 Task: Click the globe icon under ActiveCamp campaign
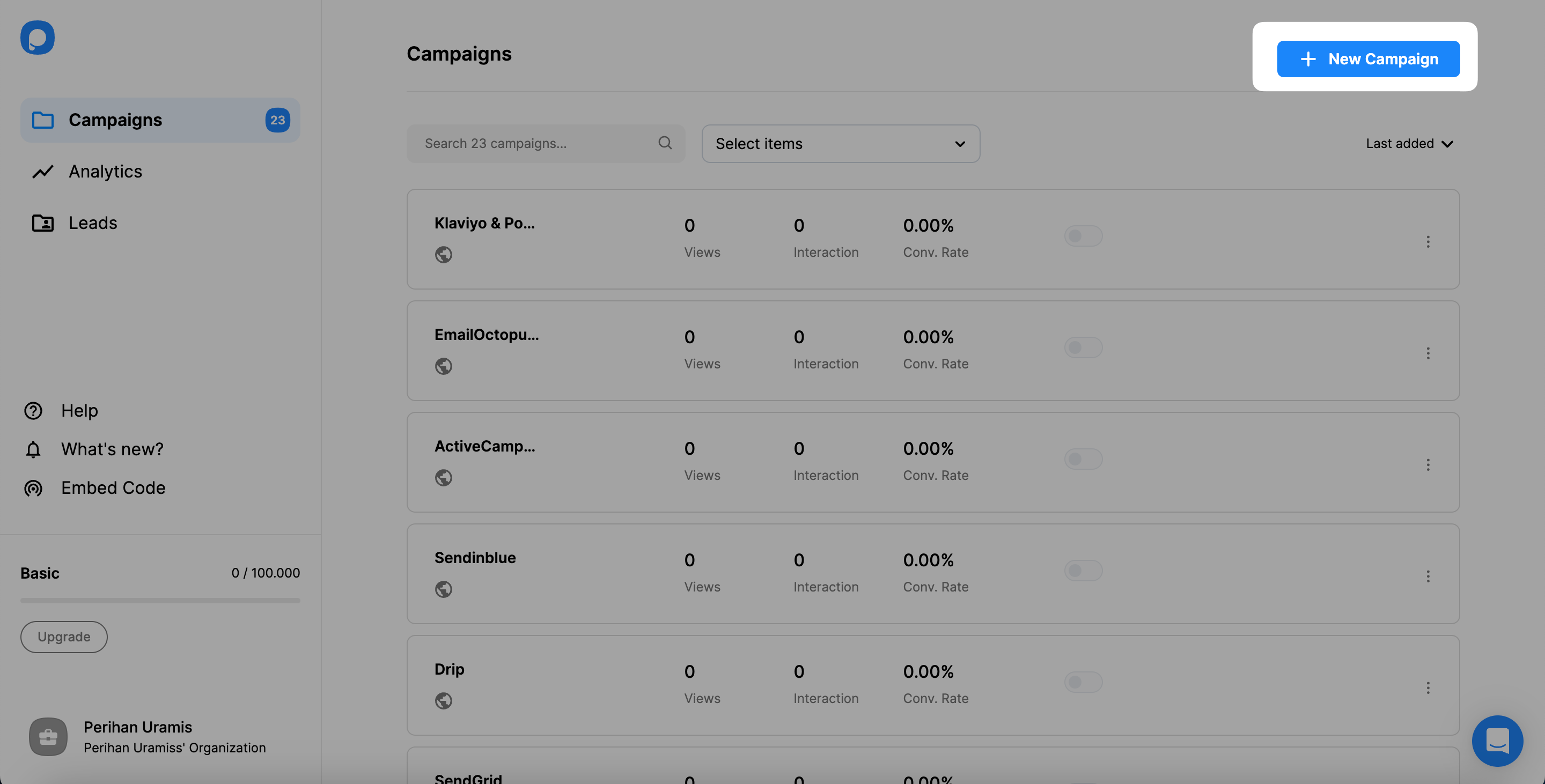443,478
